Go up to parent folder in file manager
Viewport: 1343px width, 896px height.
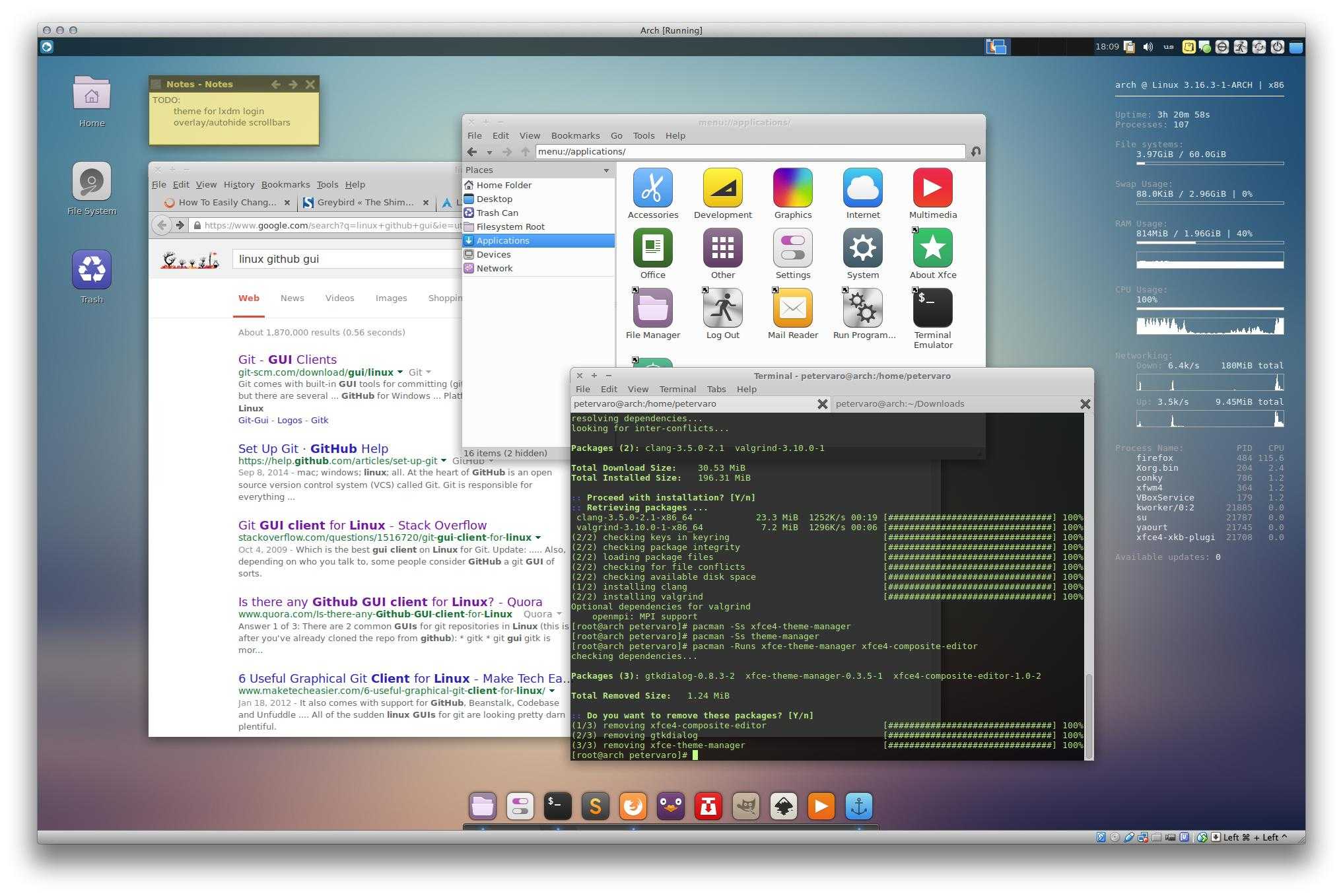tap(525, 152)
